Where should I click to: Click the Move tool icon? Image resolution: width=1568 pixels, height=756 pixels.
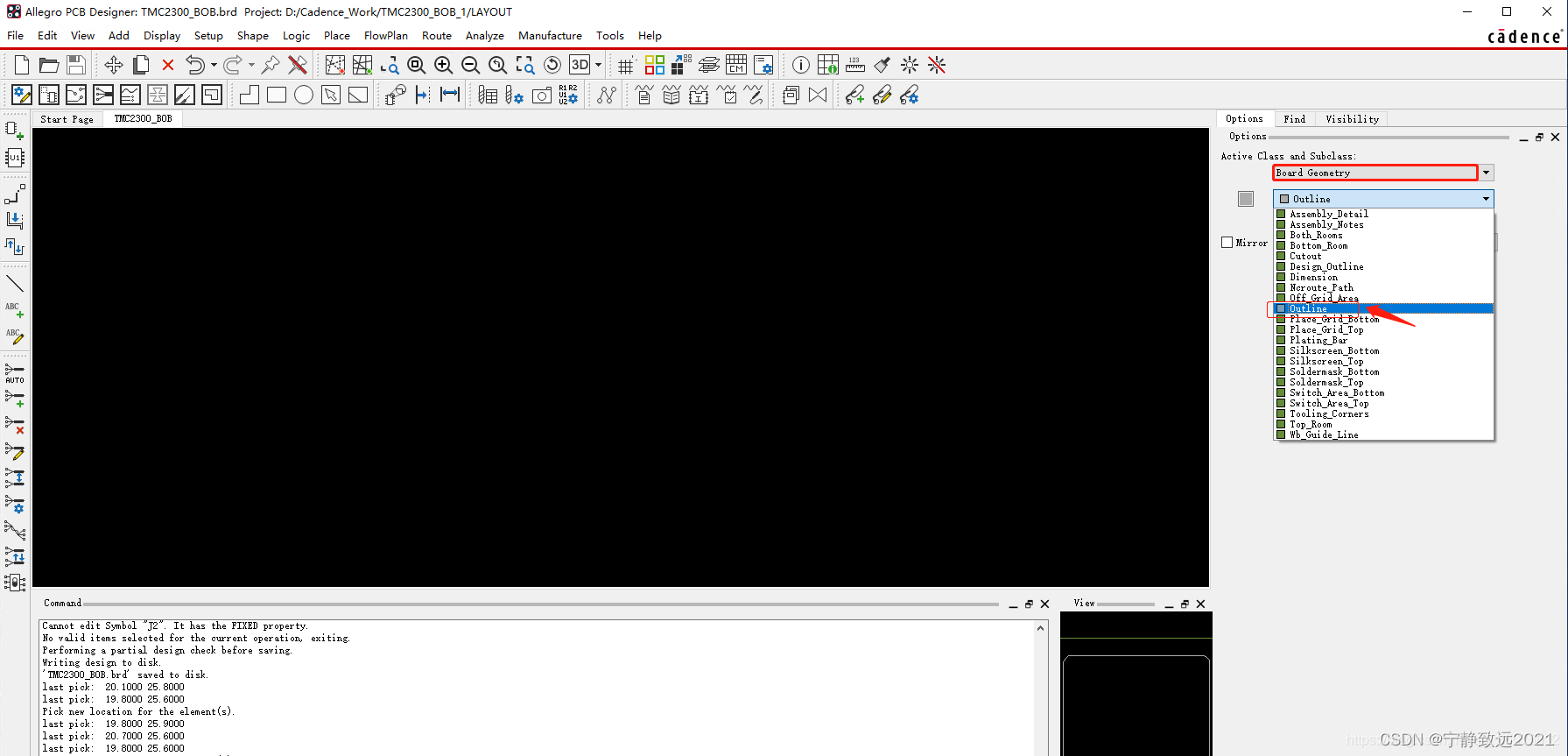pyautogui.click(x=113, y=65)
